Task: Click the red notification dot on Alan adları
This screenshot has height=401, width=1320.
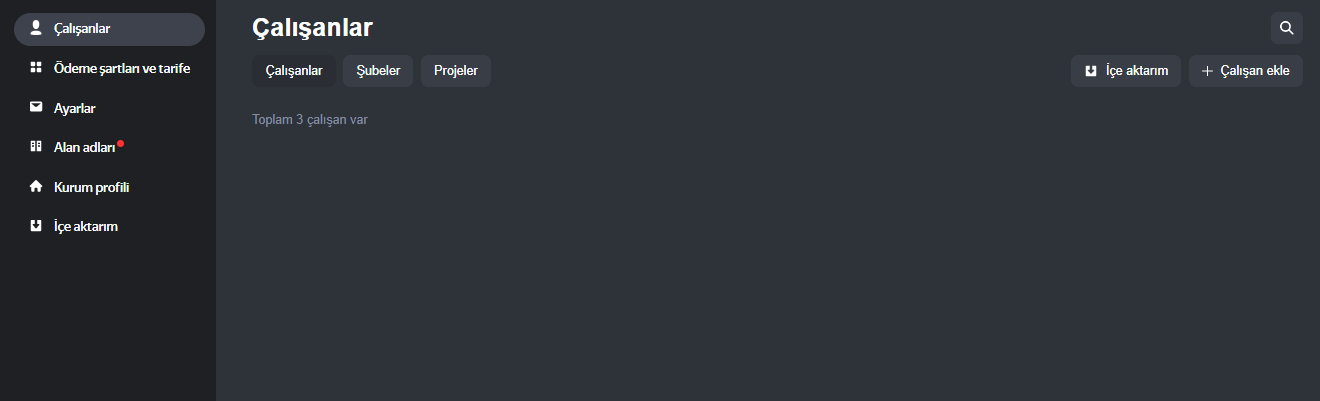Action: [x=120, y=143]
